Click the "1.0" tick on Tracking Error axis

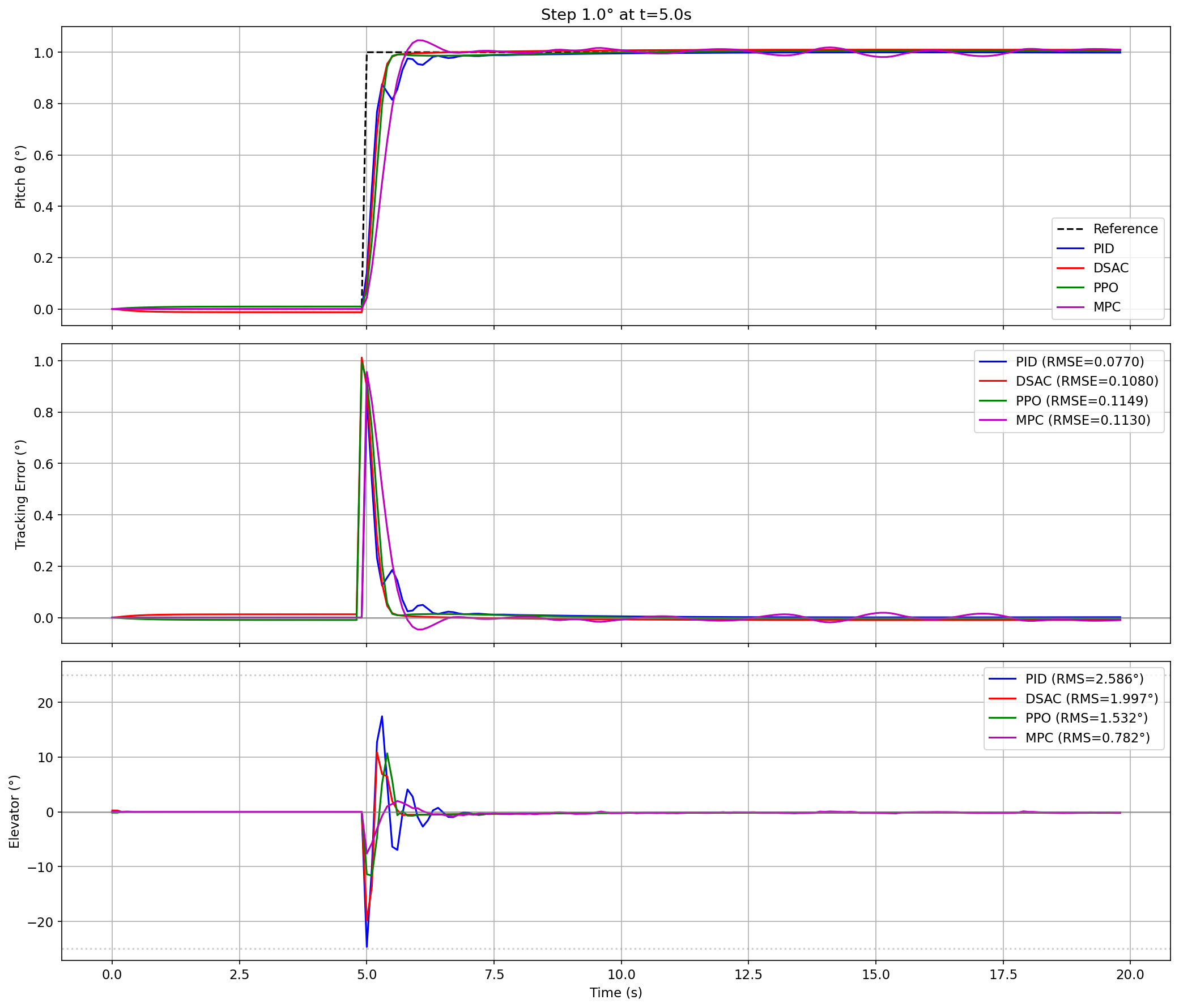pos(44,362)
